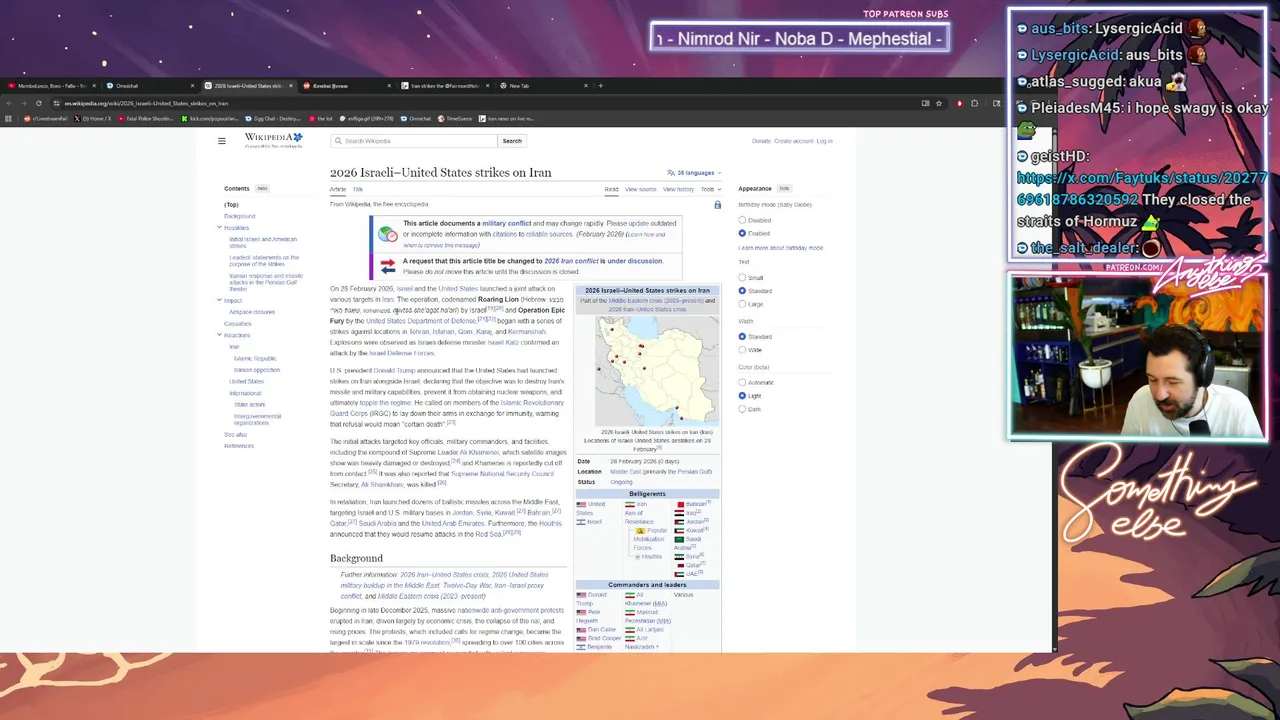Collapse the Hostilities section in Contents

[x=219, y=228]
